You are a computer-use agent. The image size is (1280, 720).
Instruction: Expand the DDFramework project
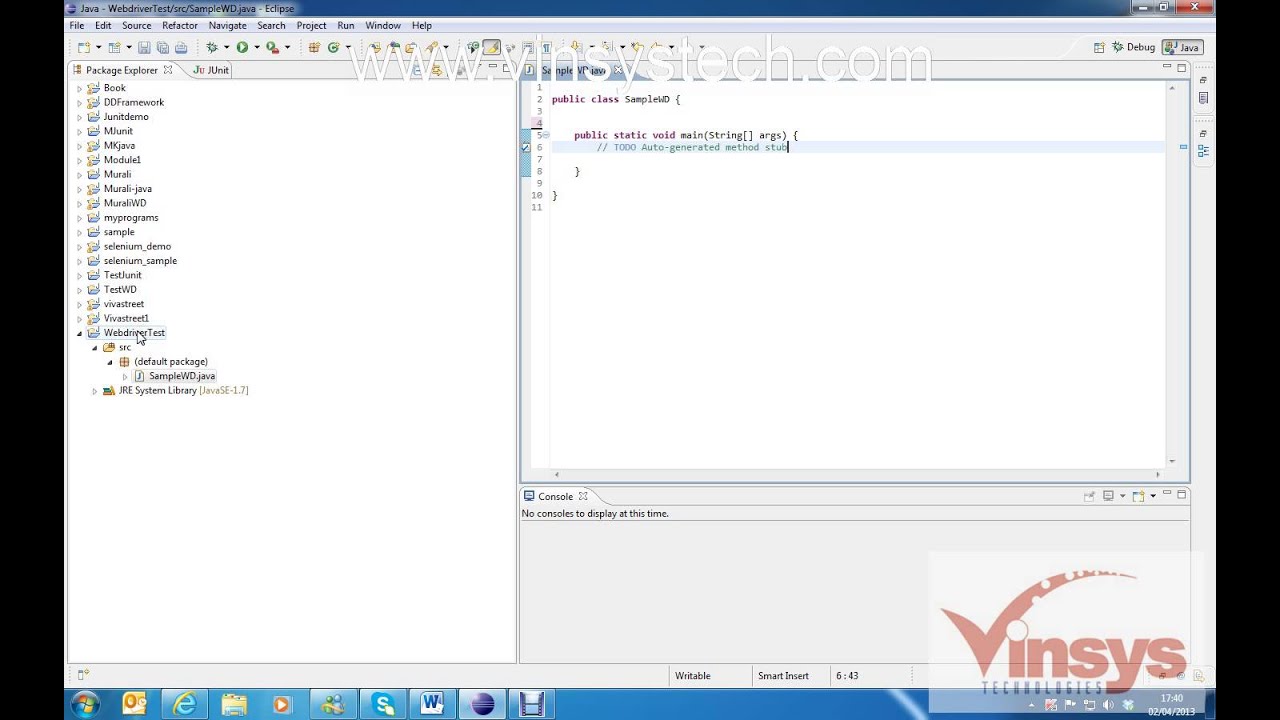[x=80, y=102]
